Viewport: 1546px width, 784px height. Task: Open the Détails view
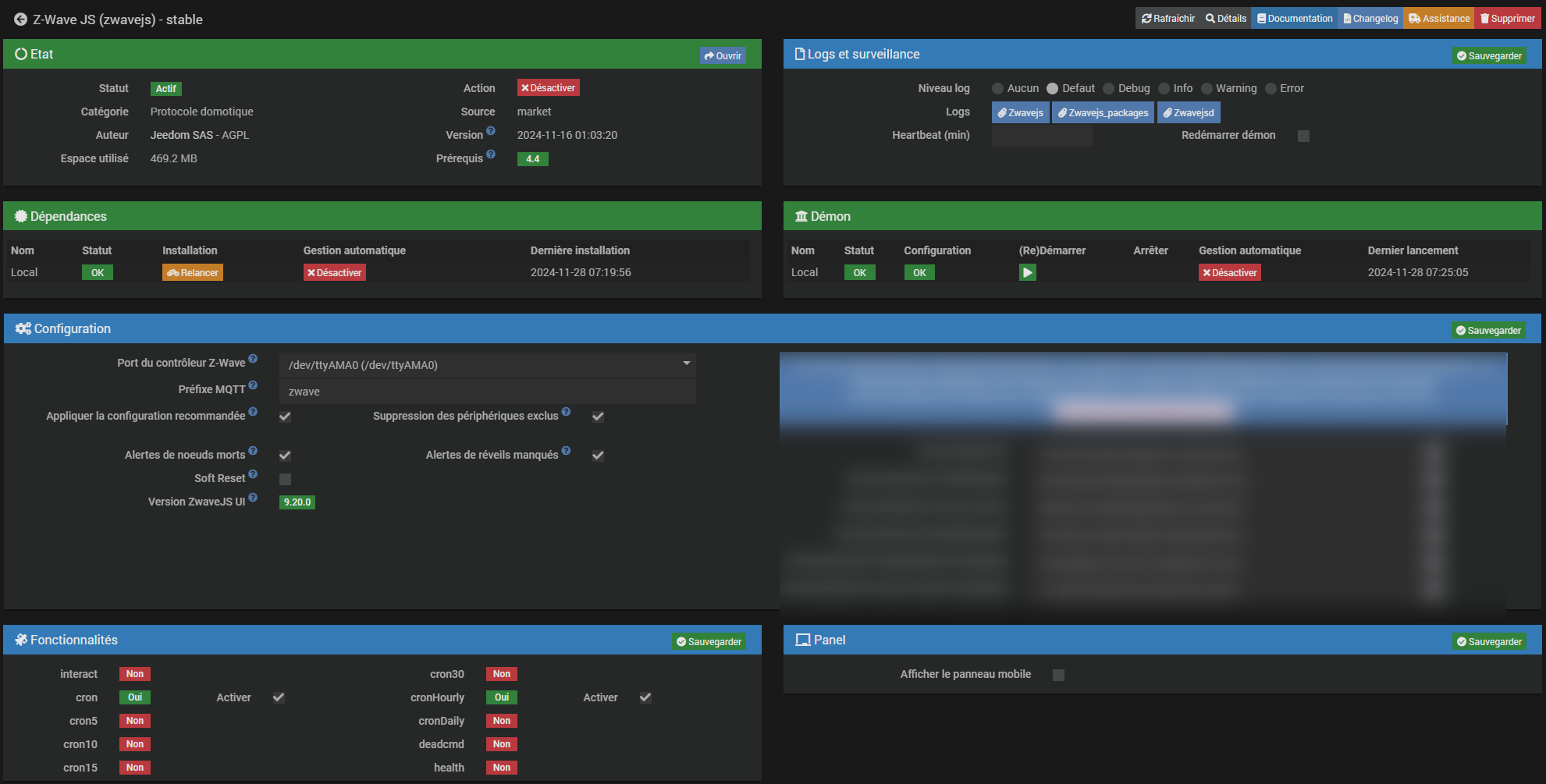[1226, 19]
